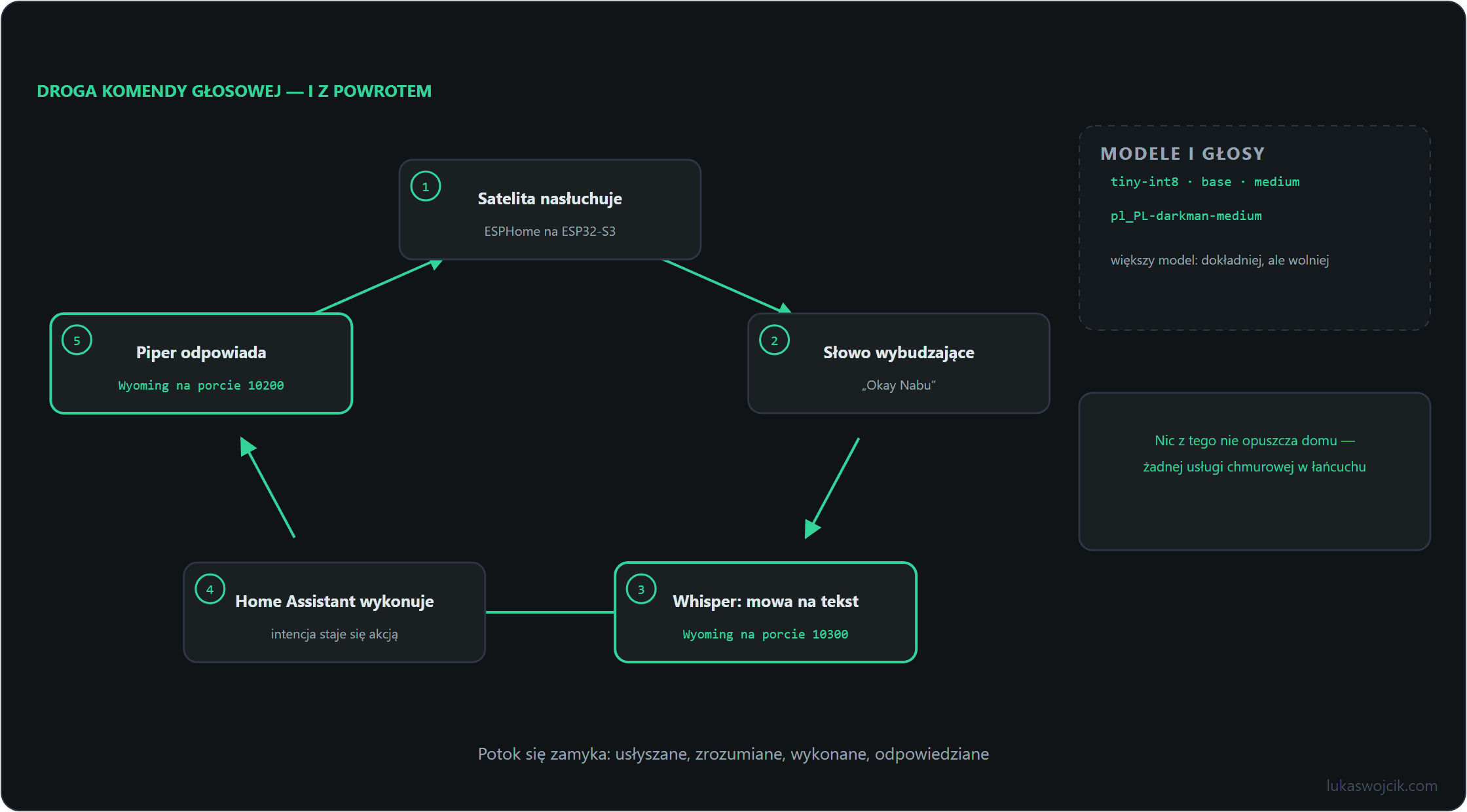Open the lukaswojcik.com credit
1467x812 pixels.
tap(1382, 786)
